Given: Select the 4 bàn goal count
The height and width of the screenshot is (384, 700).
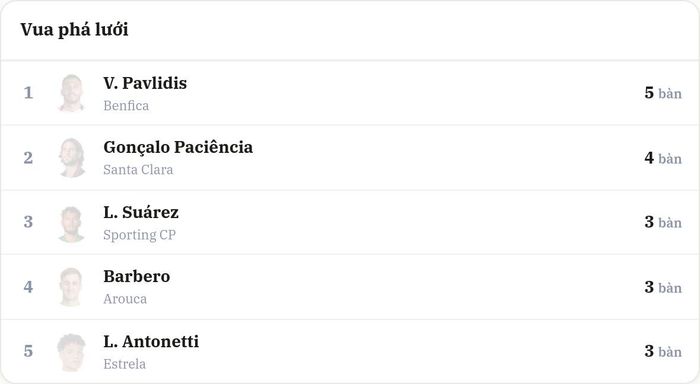Looking at the screenshot, I should [x=663, y=158].
